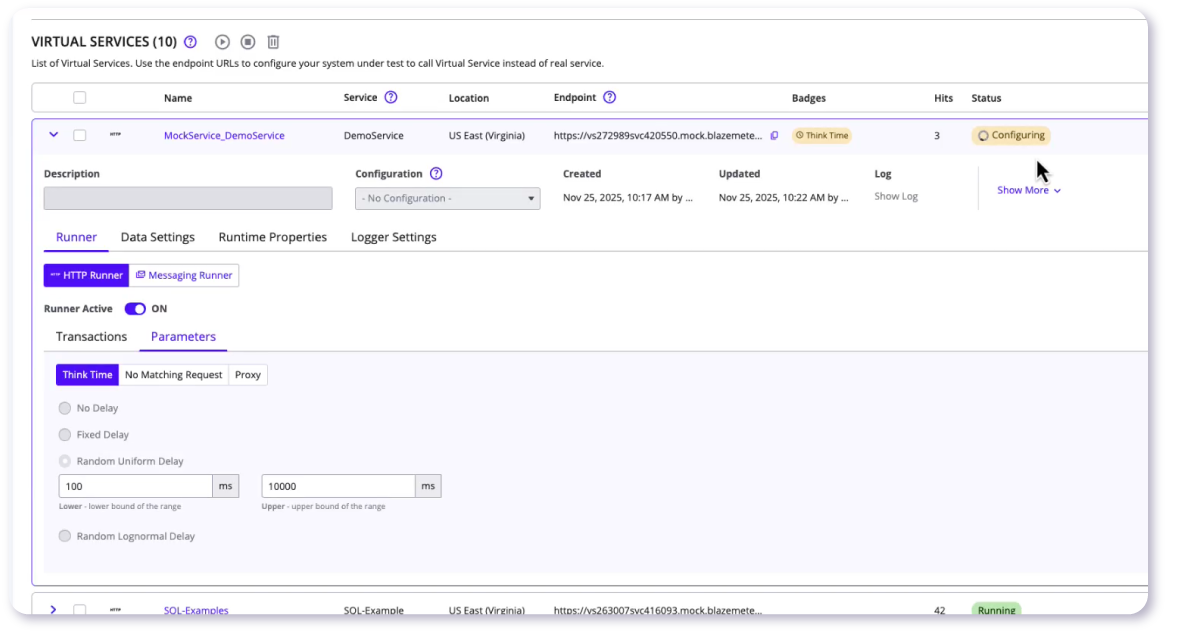Click help icon beside Virtual Services title
Image resolution: width=1192 pixels, height=634 pixels.
coord(191,42)
